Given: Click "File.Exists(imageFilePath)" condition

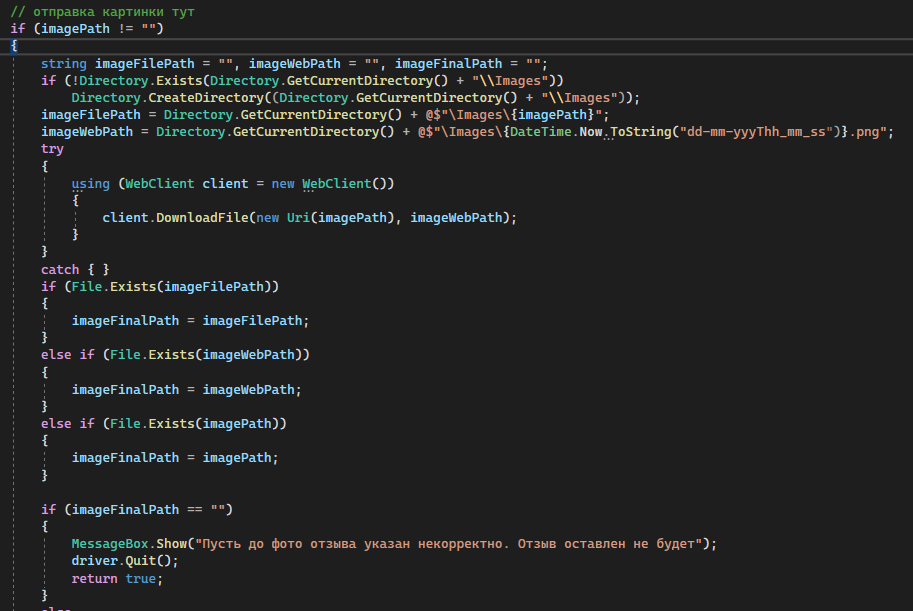Looking at the screenshot, I should (171, 287).
